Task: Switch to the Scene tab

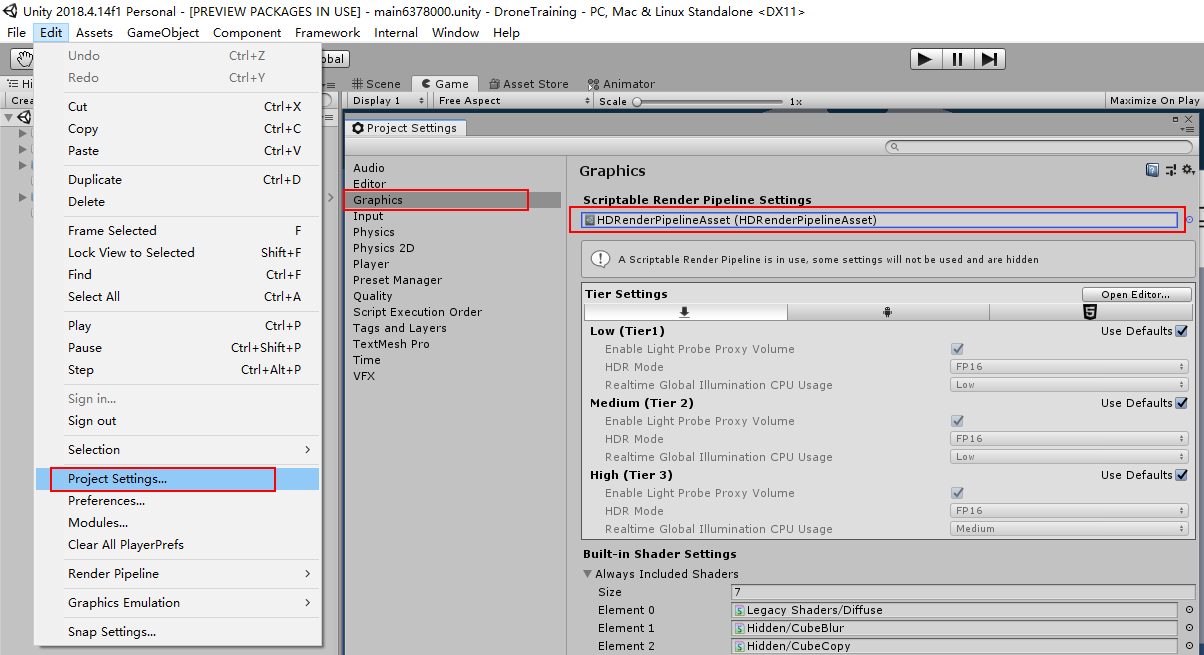Action: [x=377, y=84]
